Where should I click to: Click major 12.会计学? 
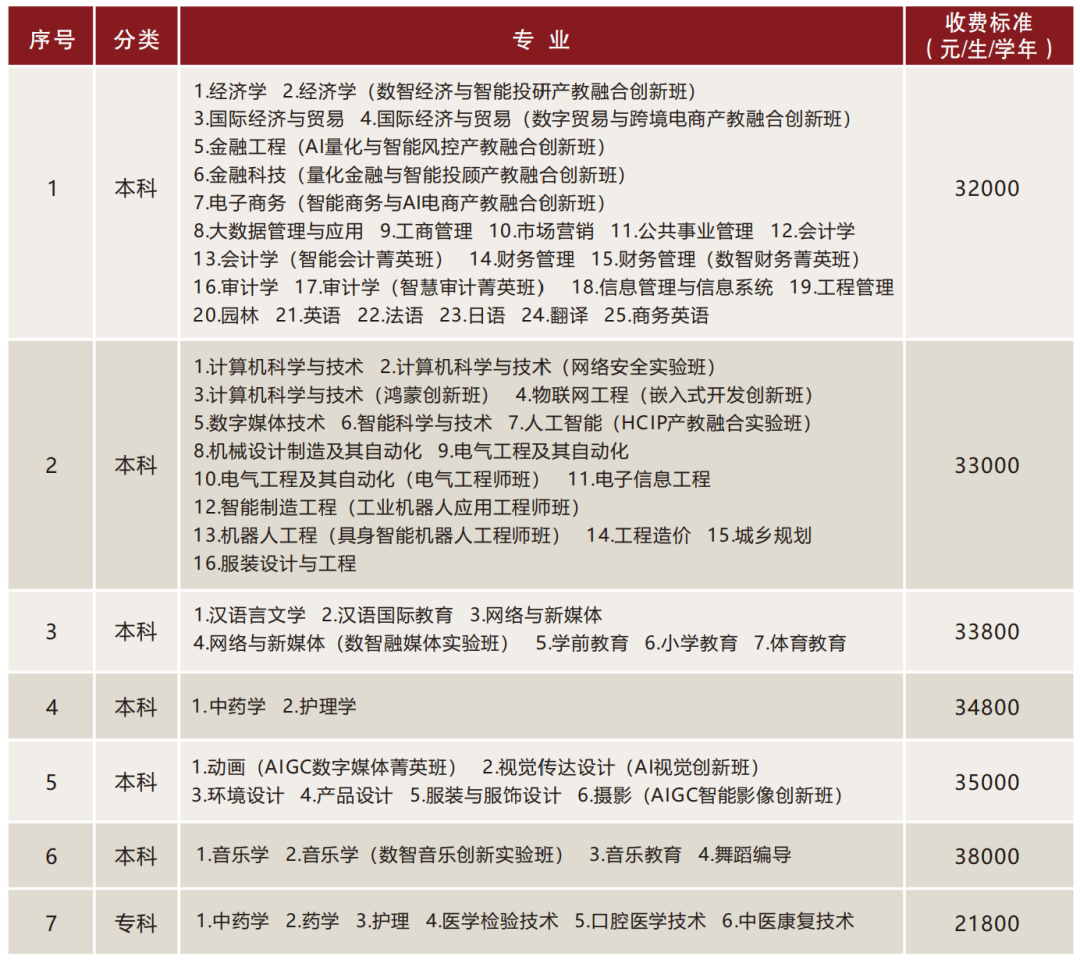pos(813,231)
